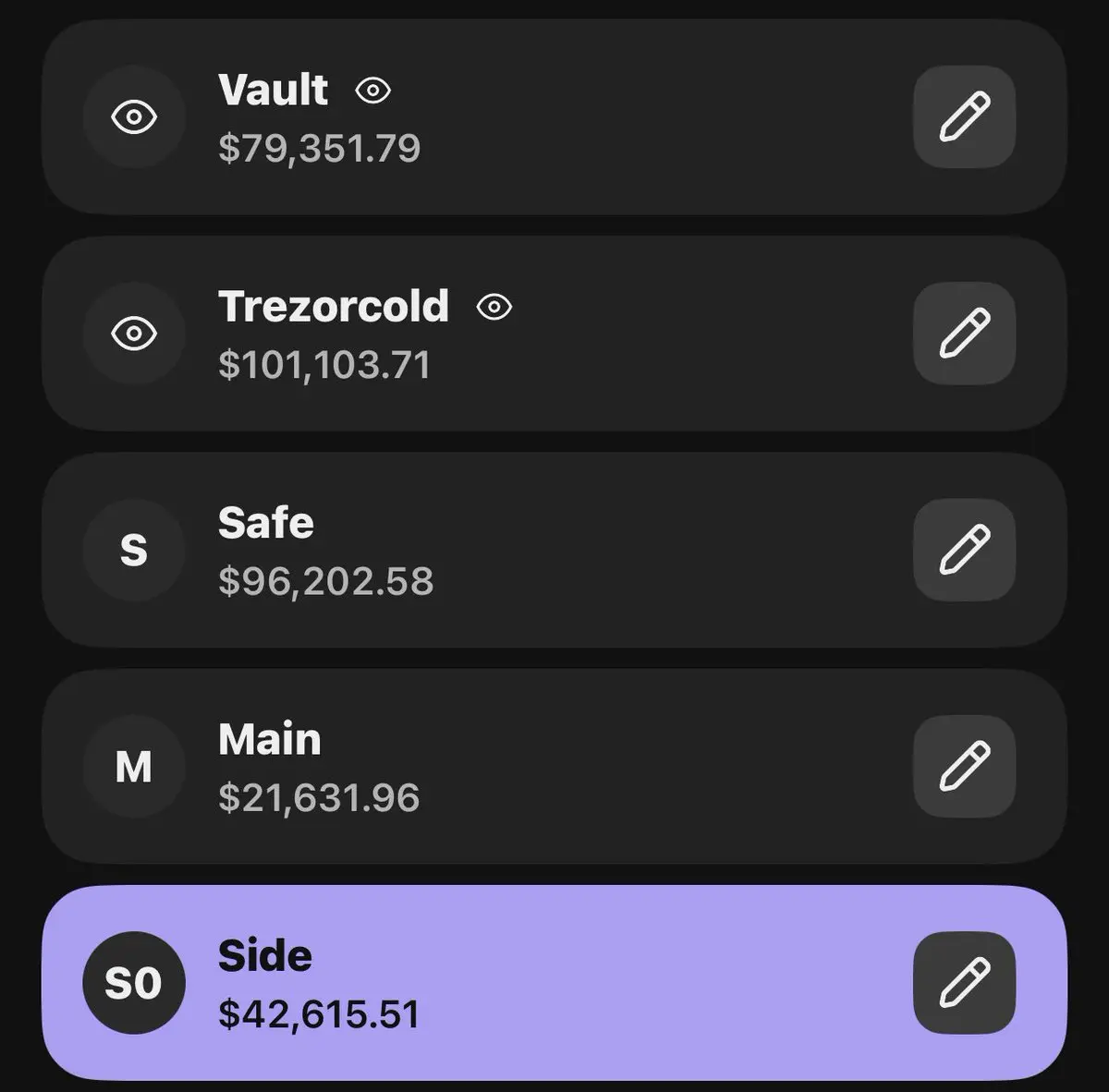Select the Vault wallet name
The width and height of the screenshot is (1109, 1092).
coord(273,90)
